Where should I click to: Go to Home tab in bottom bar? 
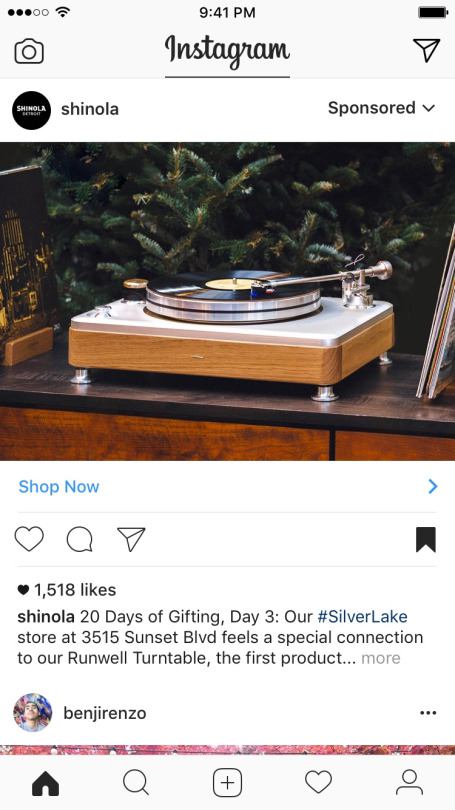45,783
